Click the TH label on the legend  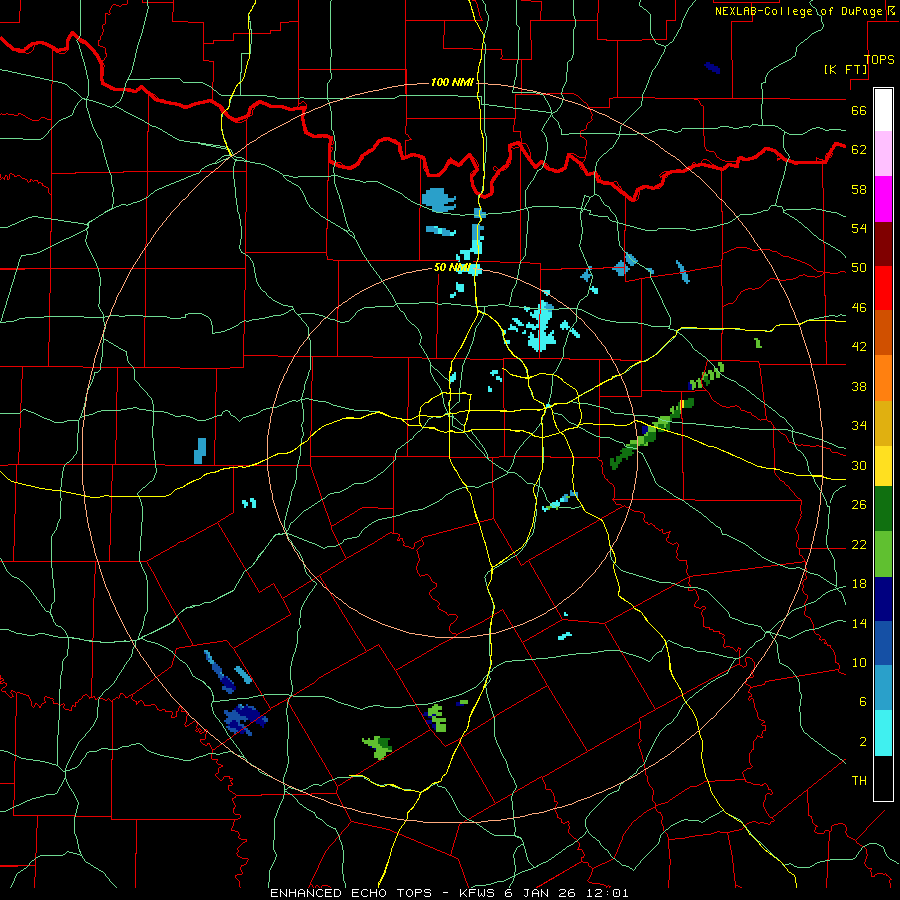859,781
